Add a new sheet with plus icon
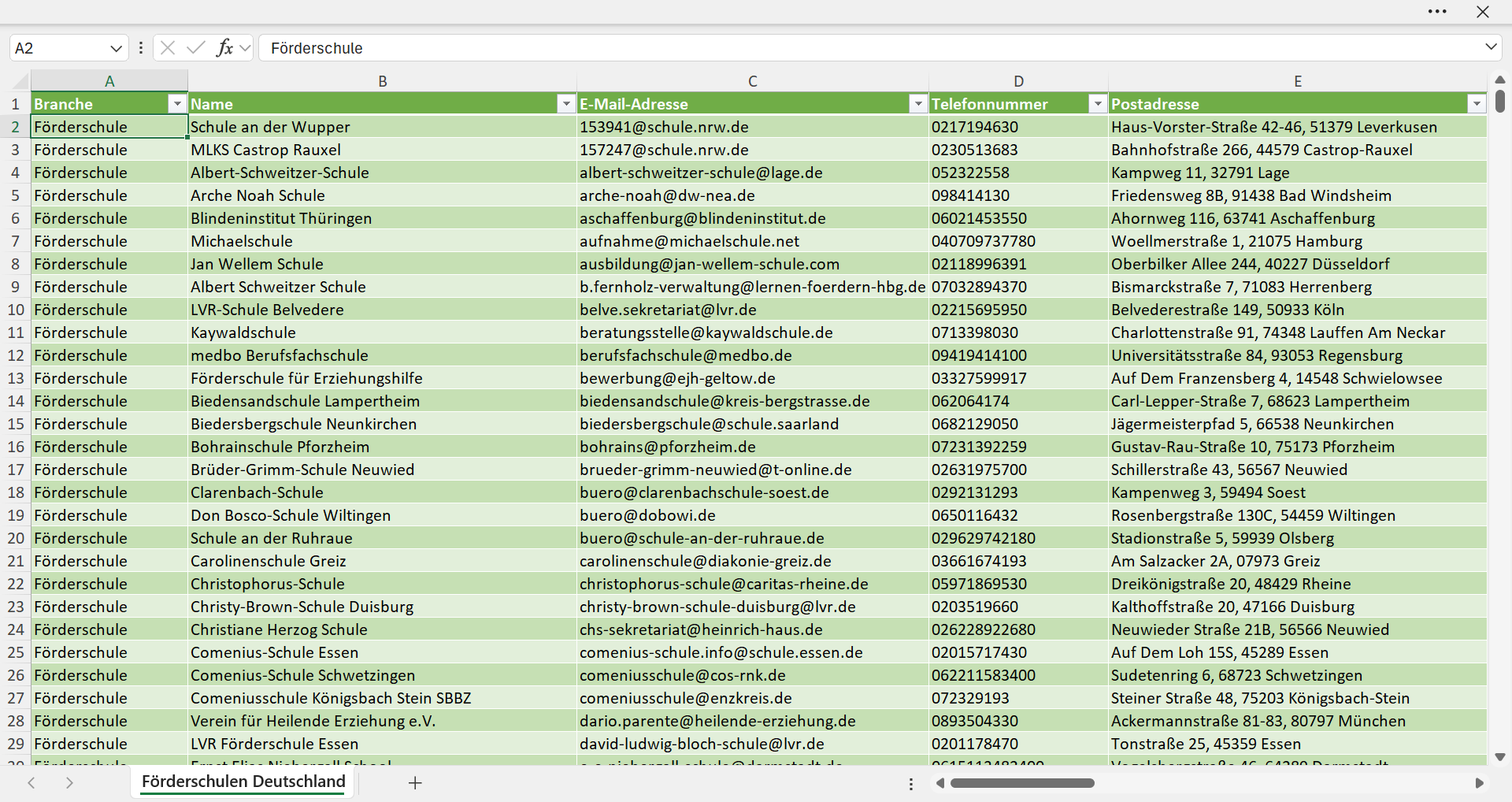Image resolution: width=1512 pixels, height=802 pixels. tap(415, 783)
